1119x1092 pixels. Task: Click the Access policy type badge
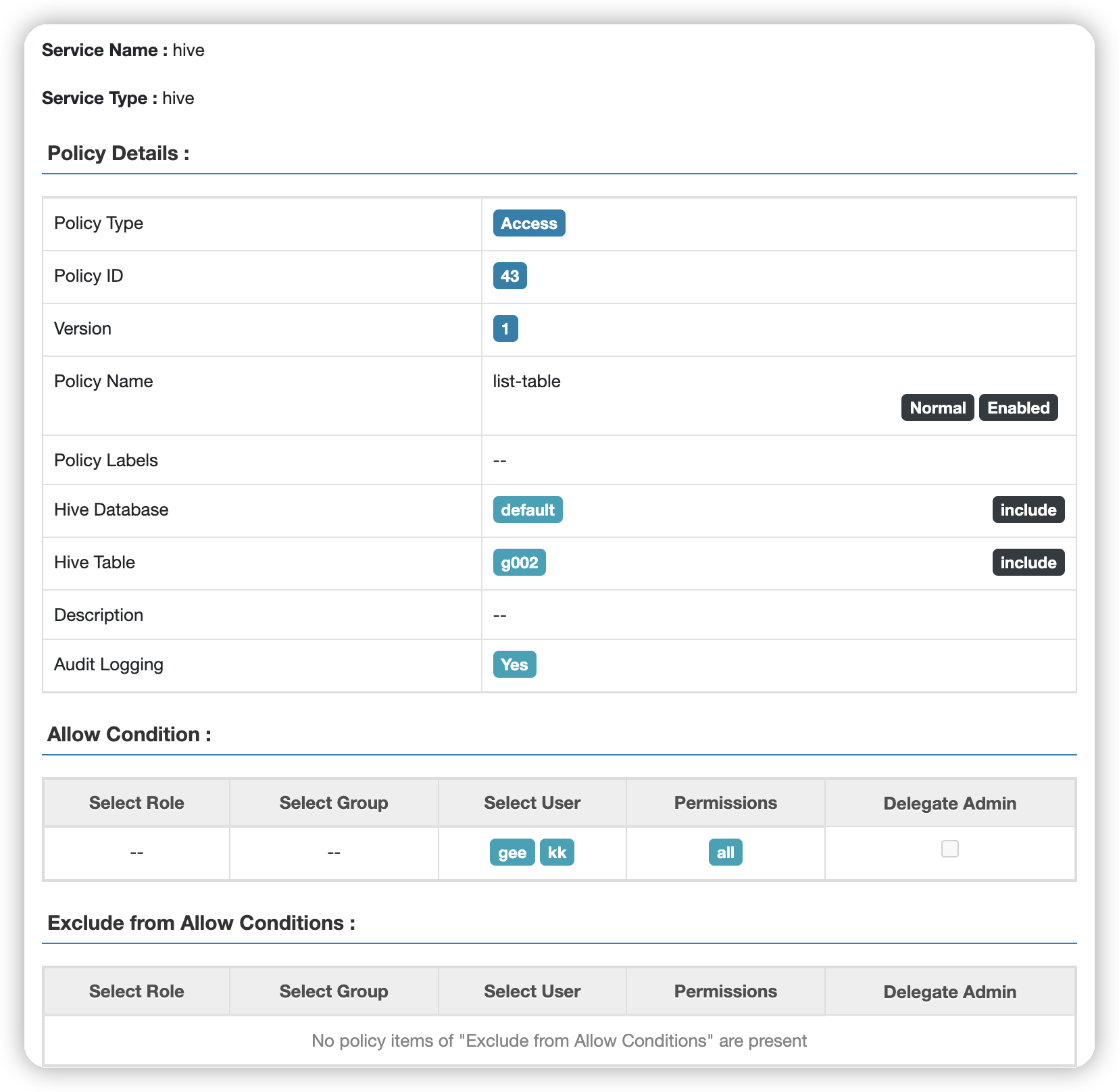(x=528, y=224)
